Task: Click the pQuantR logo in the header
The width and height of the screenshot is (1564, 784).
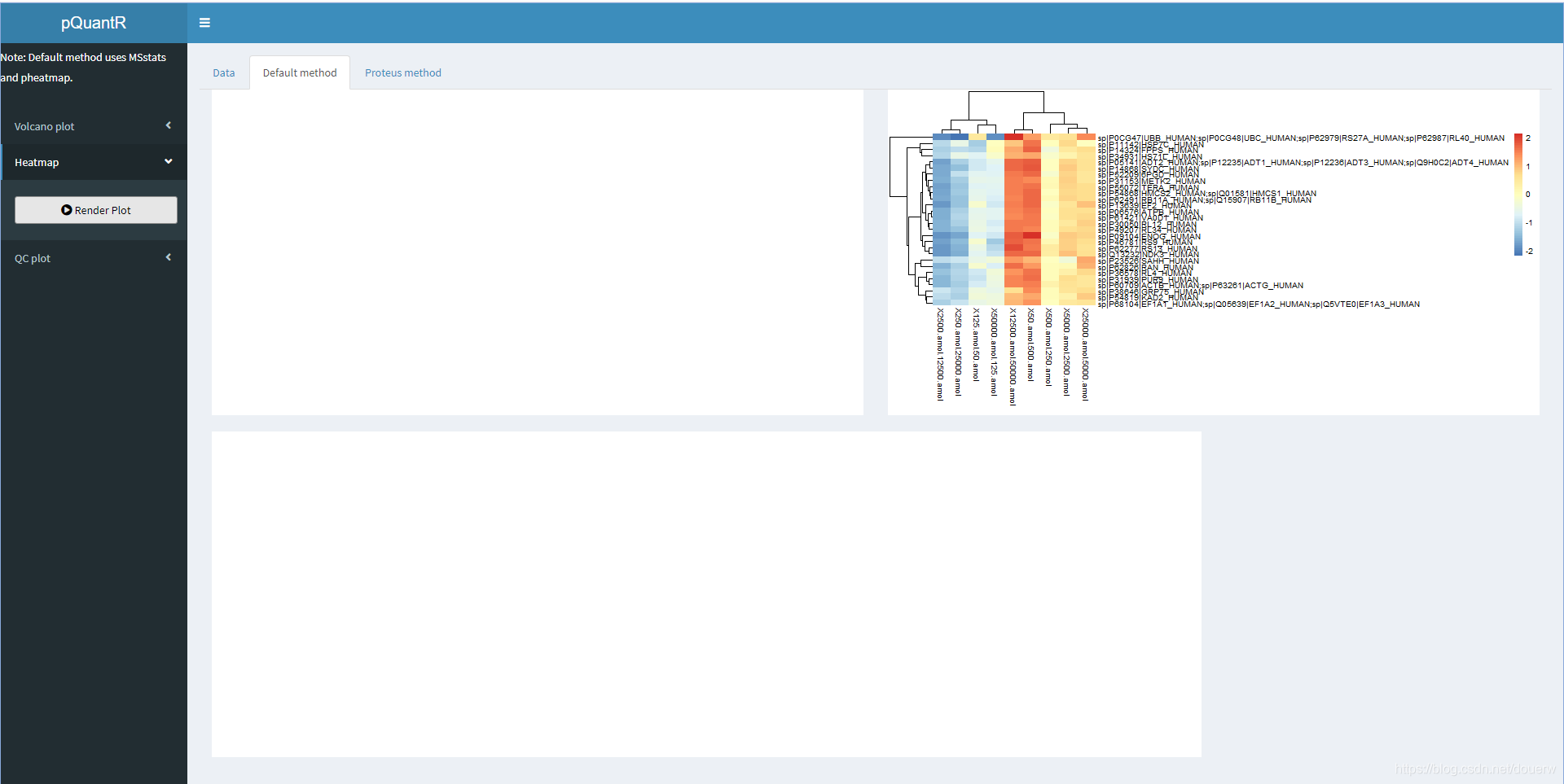Action: point(93,23)
